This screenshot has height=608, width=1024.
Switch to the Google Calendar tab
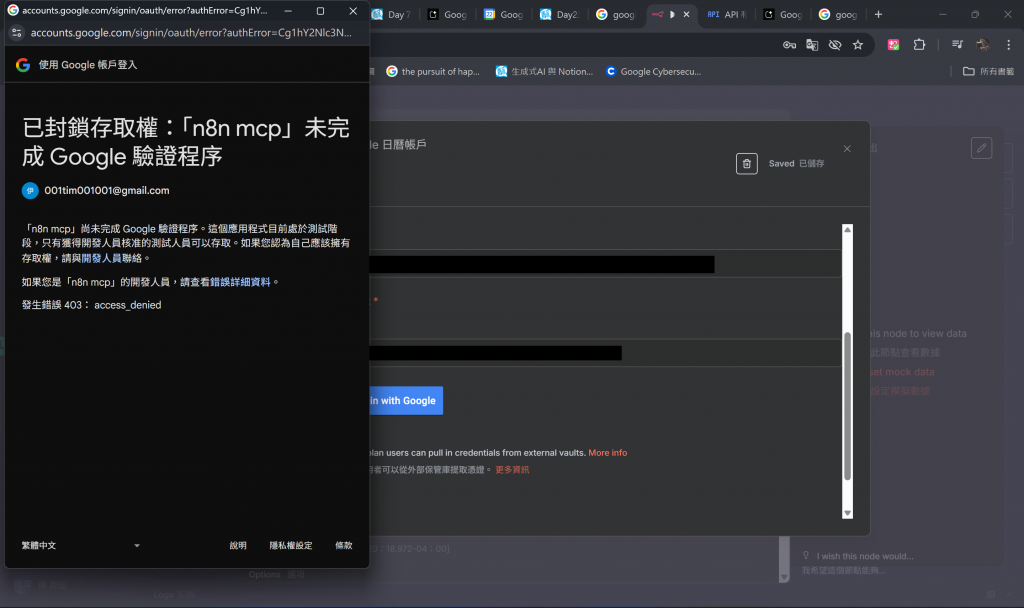point(504,14)
